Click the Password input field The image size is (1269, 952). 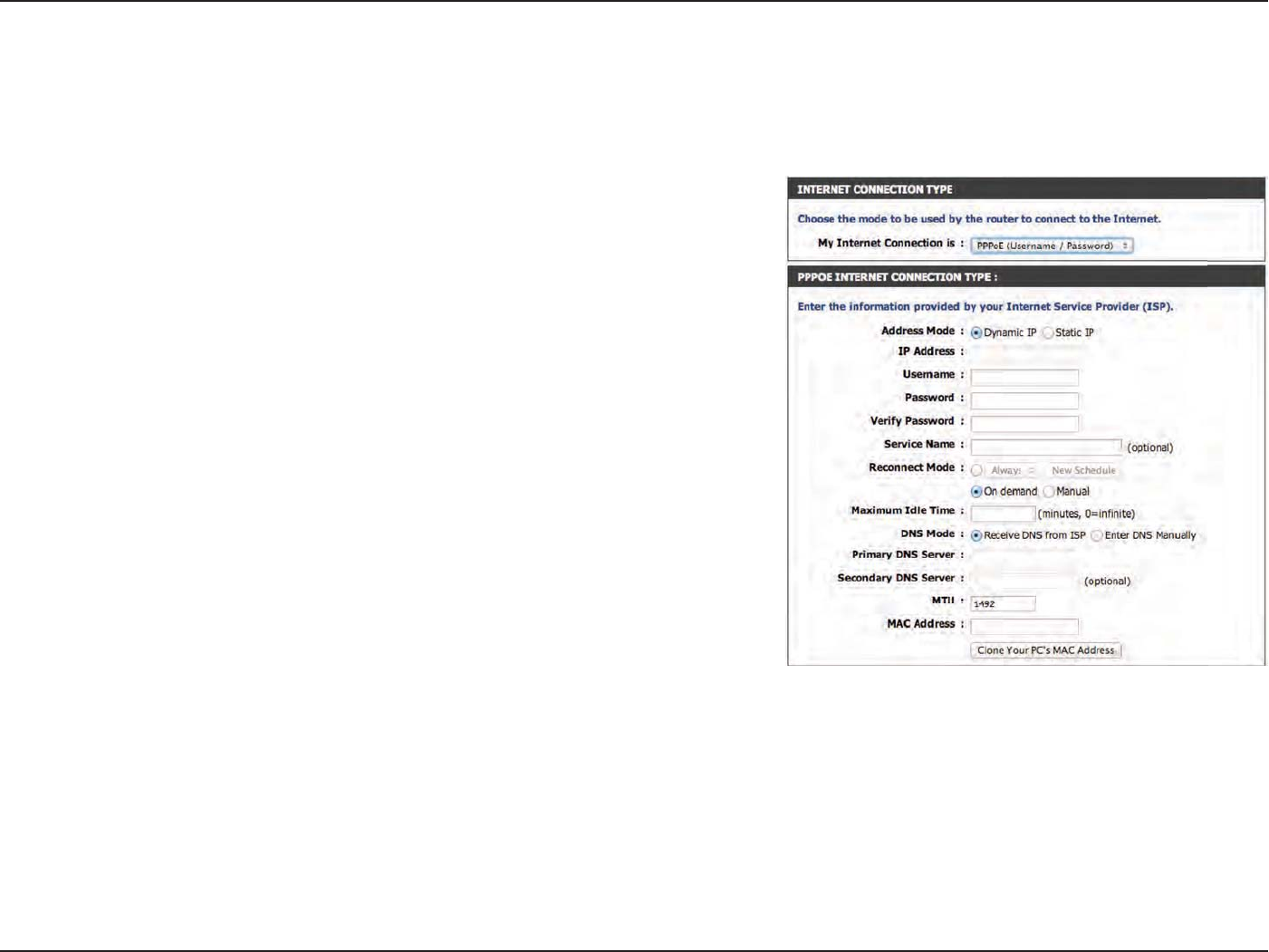[1024, 400]
